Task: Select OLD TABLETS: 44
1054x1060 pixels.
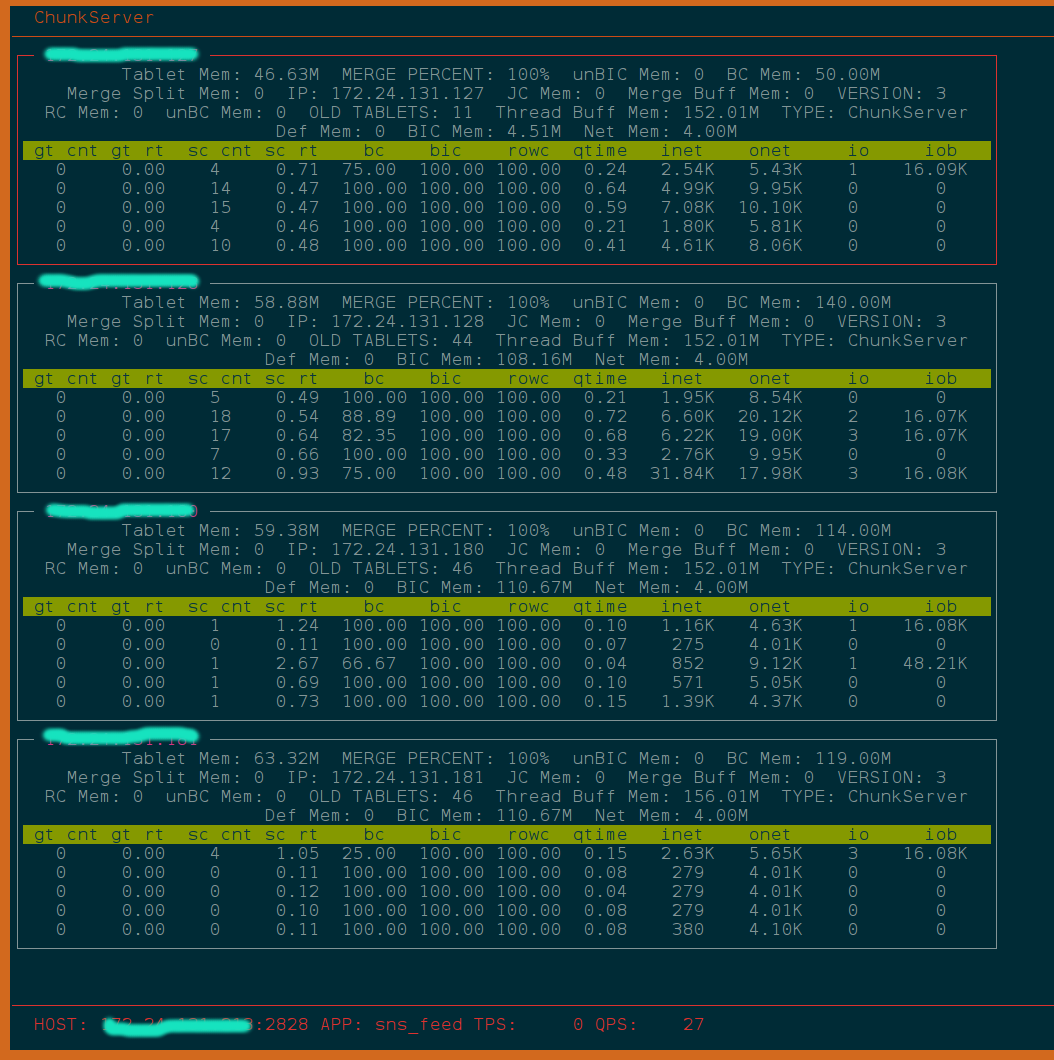Action: click(x=391, y=340)
